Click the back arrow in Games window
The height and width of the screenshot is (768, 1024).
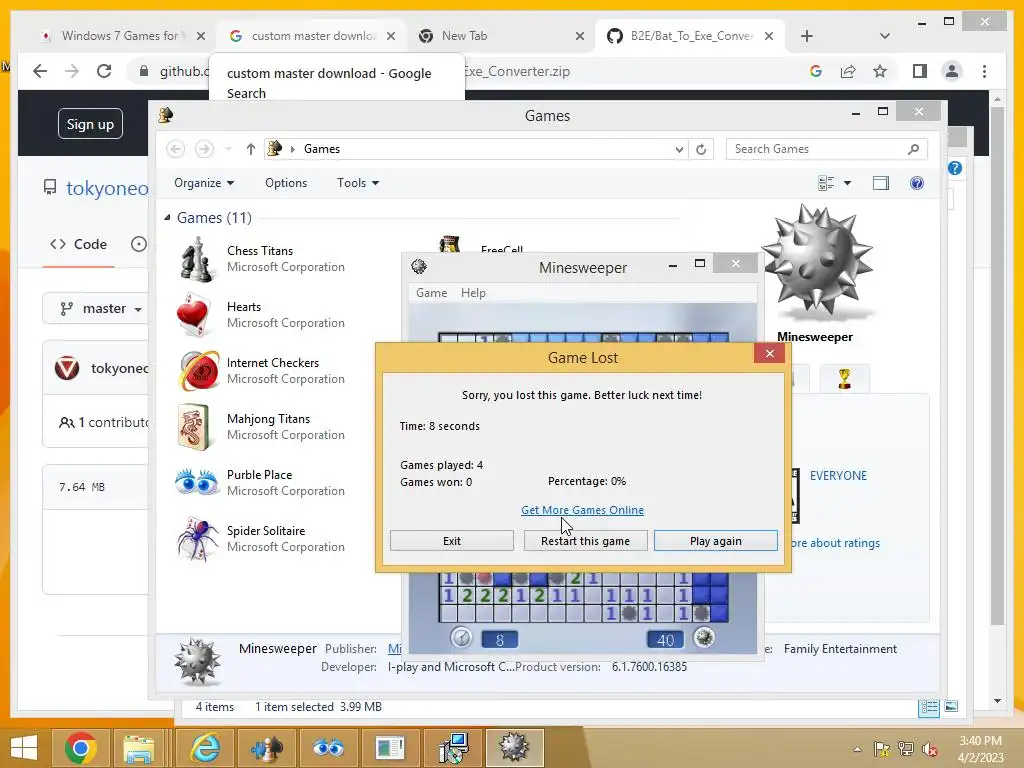pos(175,149)
